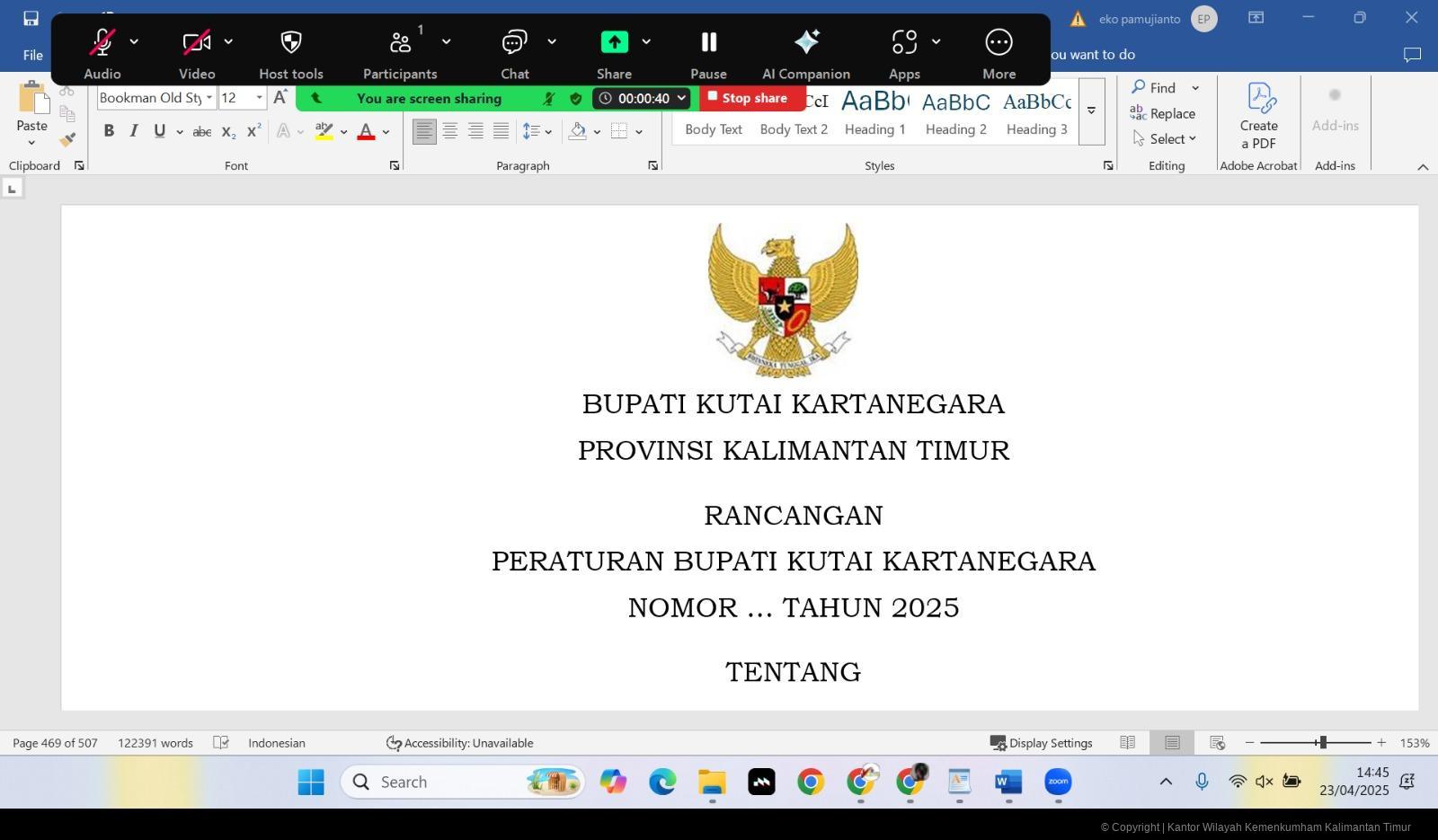Apply yellow text highlight color
This screenshot has width=1438, height=840.
click(x=324, y=131)
